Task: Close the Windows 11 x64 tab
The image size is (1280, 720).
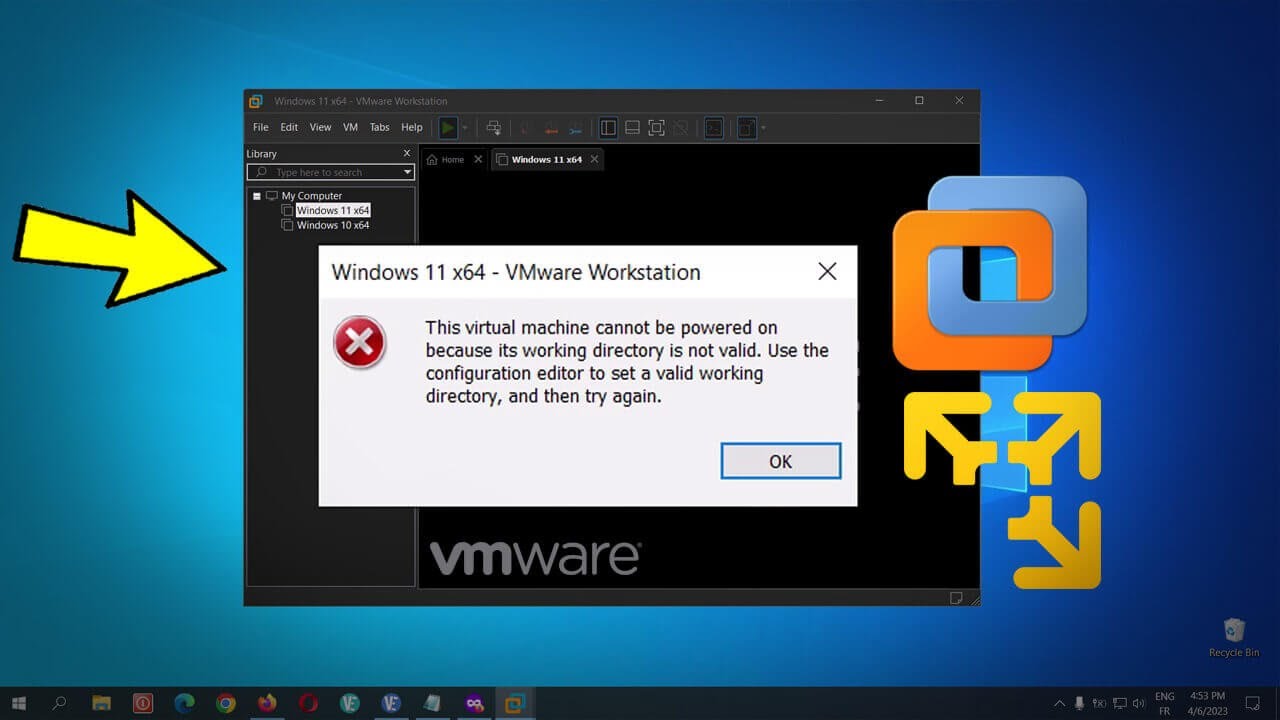Action: point(594,159)
